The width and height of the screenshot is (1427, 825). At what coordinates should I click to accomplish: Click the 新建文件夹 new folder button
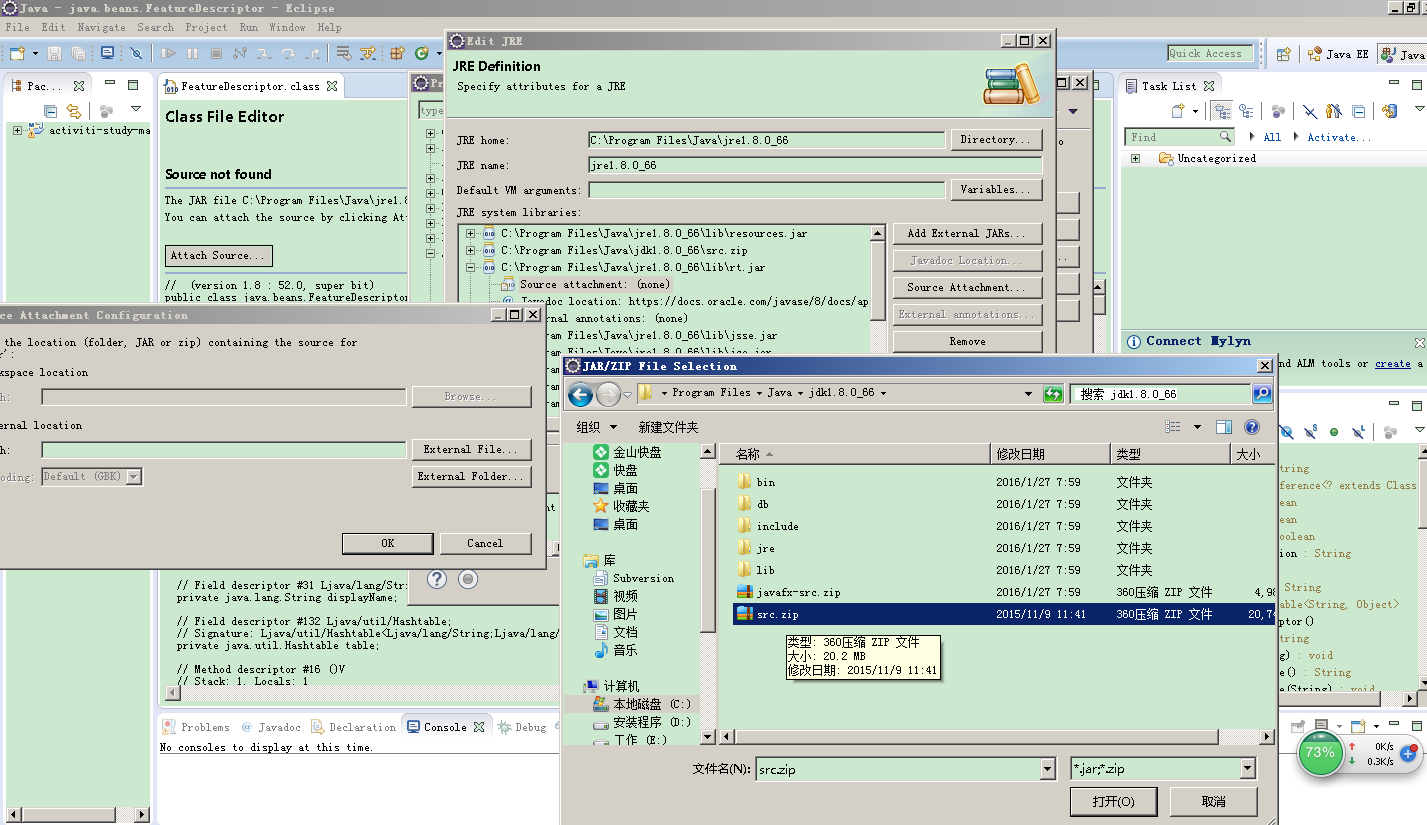click(x=668, y=427)
